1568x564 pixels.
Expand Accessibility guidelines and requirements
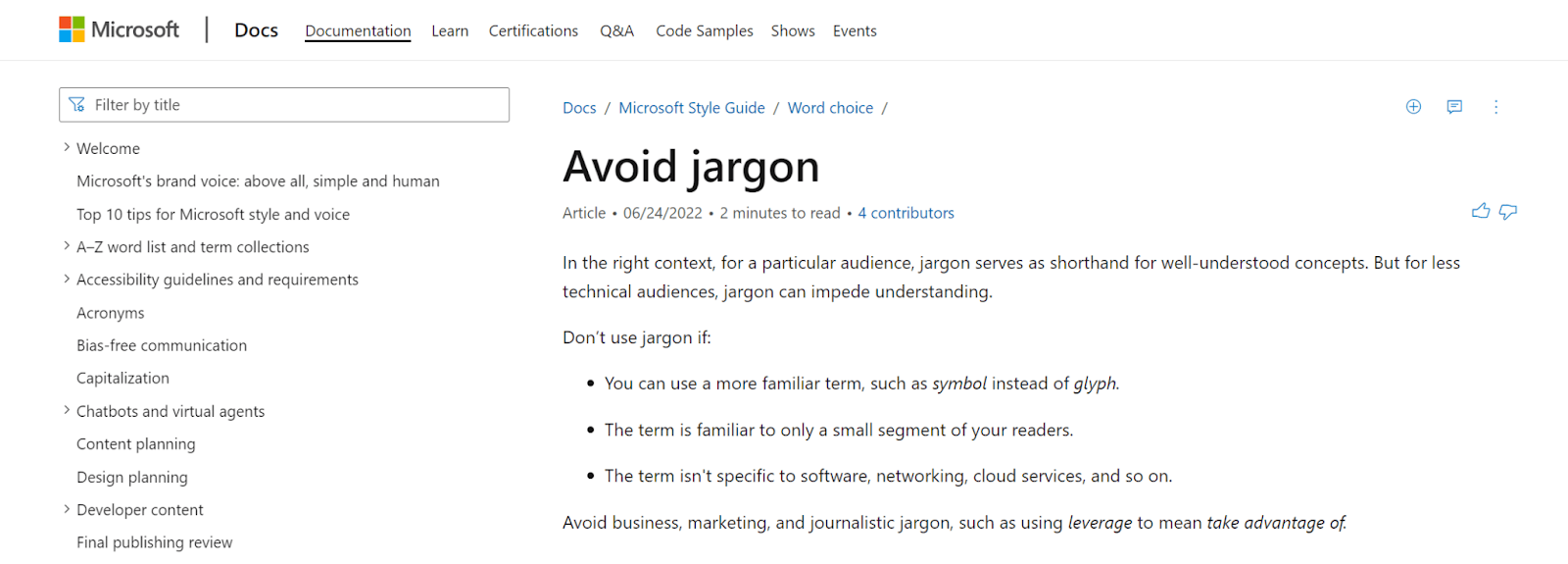click(67, 280)
